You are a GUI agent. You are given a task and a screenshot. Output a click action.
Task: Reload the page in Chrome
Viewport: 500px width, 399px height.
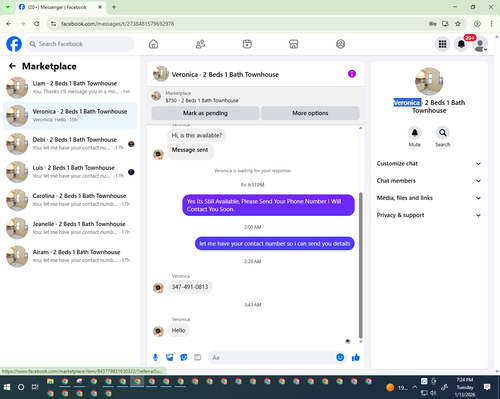point(37,24)
